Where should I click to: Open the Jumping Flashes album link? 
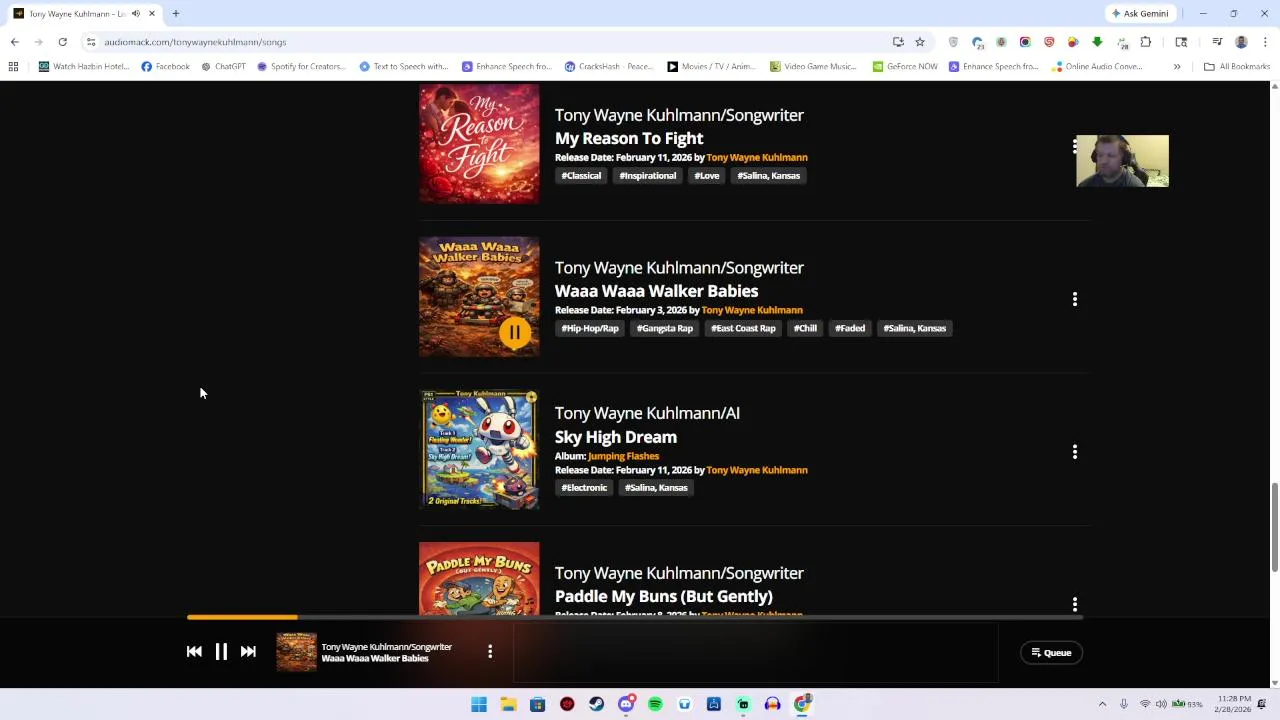pyautogui.click(x=623, y=456)
